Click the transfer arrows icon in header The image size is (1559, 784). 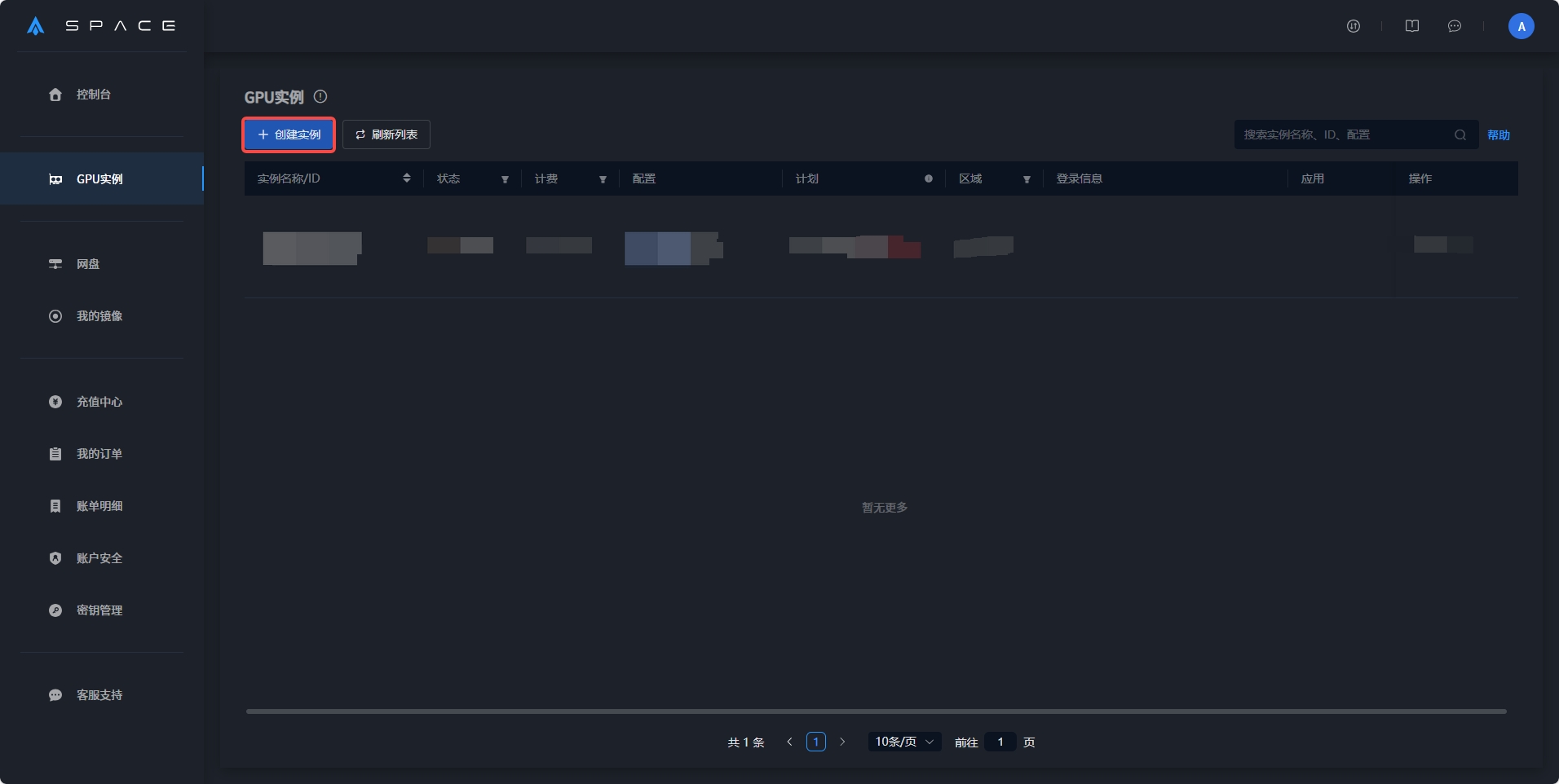(1354, 26)
